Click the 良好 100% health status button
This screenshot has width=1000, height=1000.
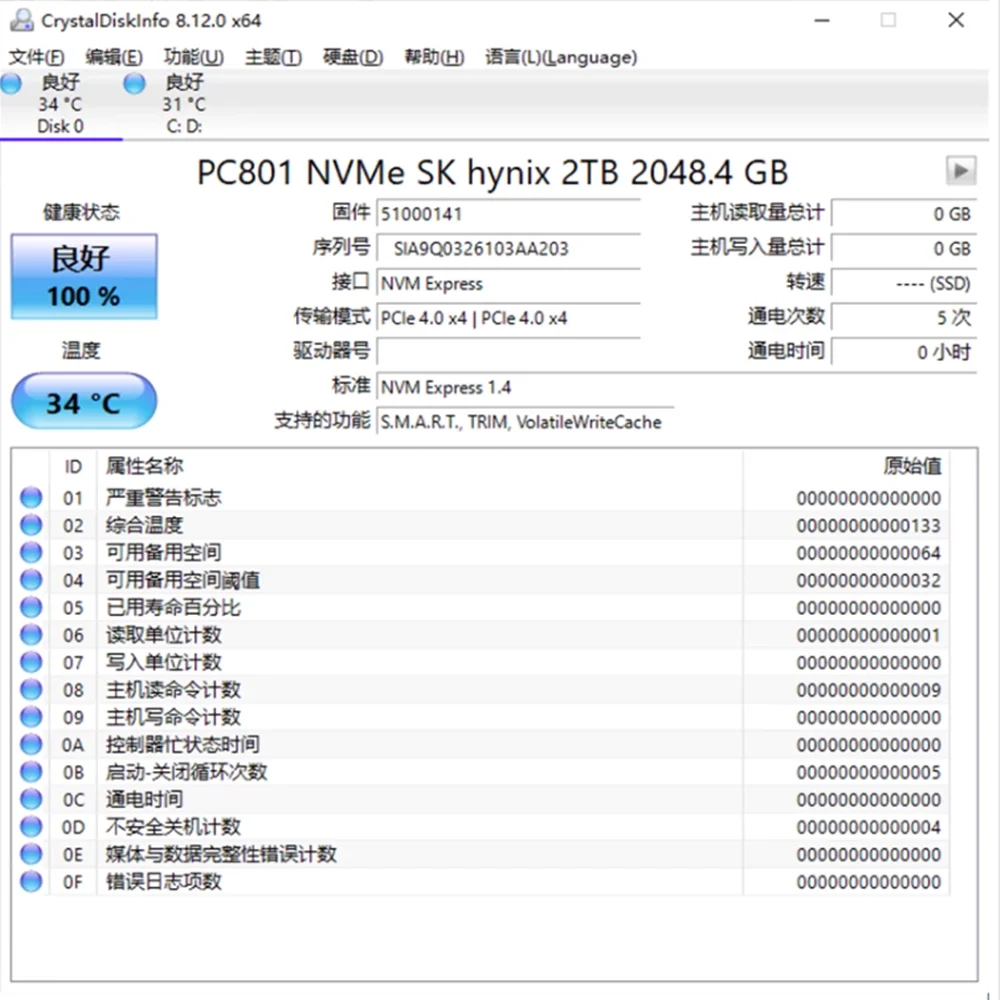click(83, 276)
